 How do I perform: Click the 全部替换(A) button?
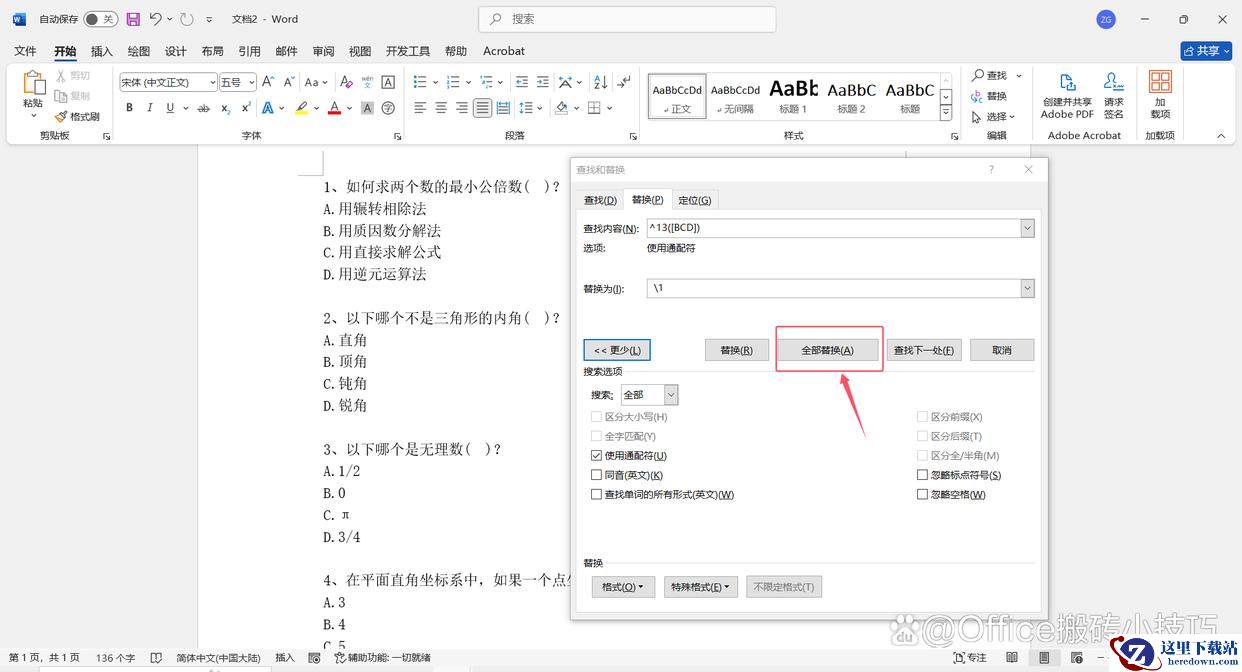click(x=828, y=350)
